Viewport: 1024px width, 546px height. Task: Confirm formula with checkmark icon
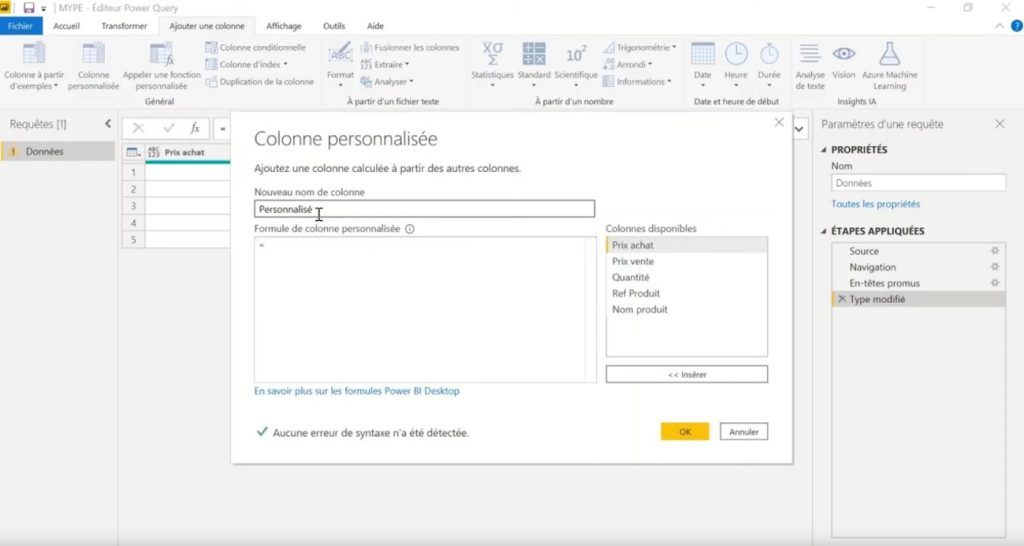(168, 129)
